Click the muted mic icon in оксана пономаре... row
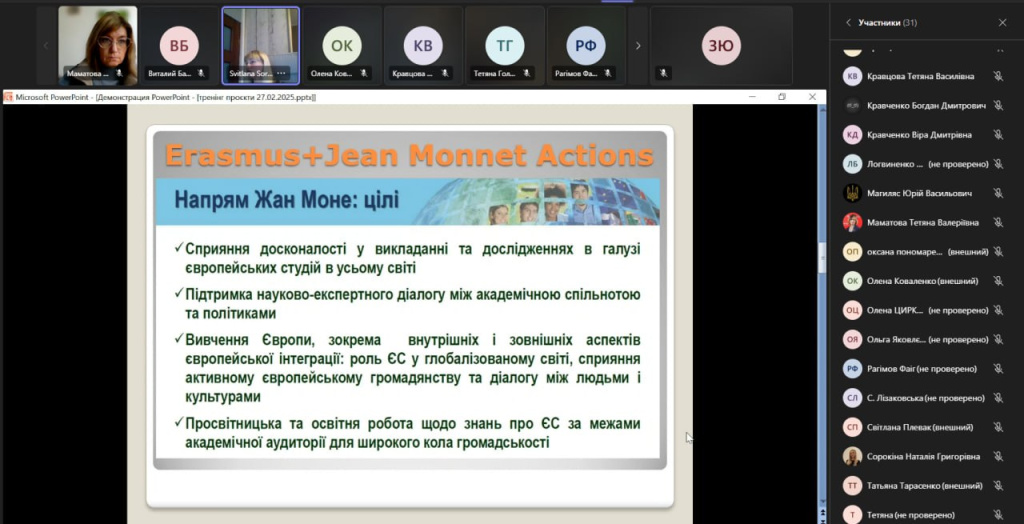1024x524 pixels. (998, 252)
